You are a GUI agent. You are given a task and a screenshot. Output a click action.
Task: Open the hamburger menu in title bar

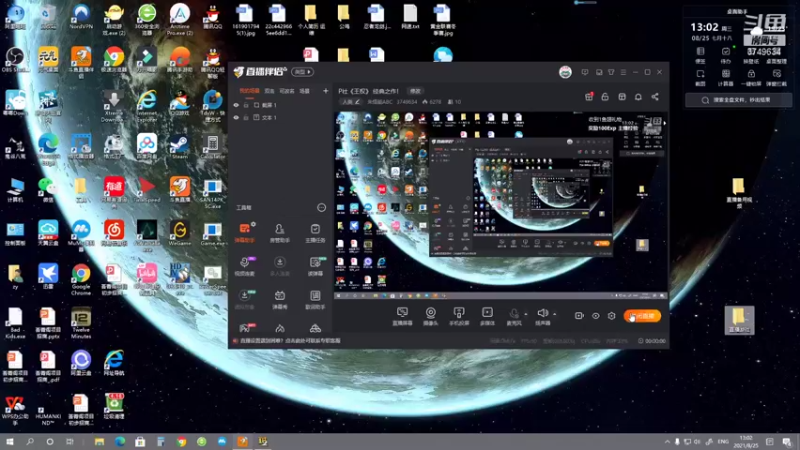tap(623, 72)
